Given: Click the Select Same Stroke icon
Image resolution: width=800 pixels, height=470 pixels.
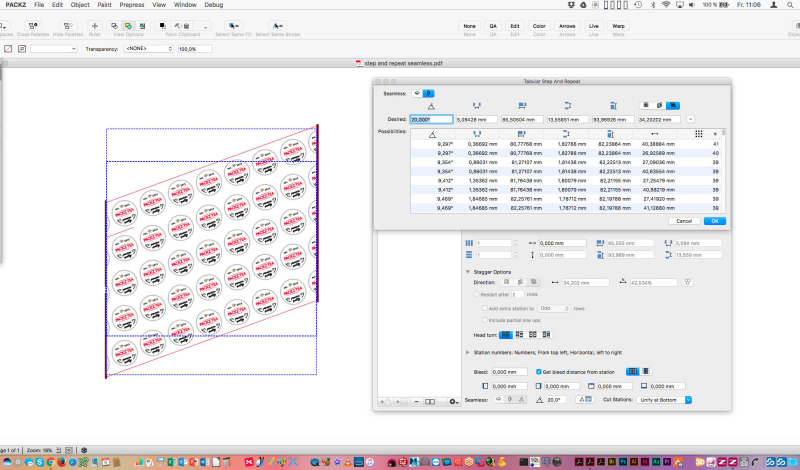Looking at the screenshot, I should tap(277, 26).
